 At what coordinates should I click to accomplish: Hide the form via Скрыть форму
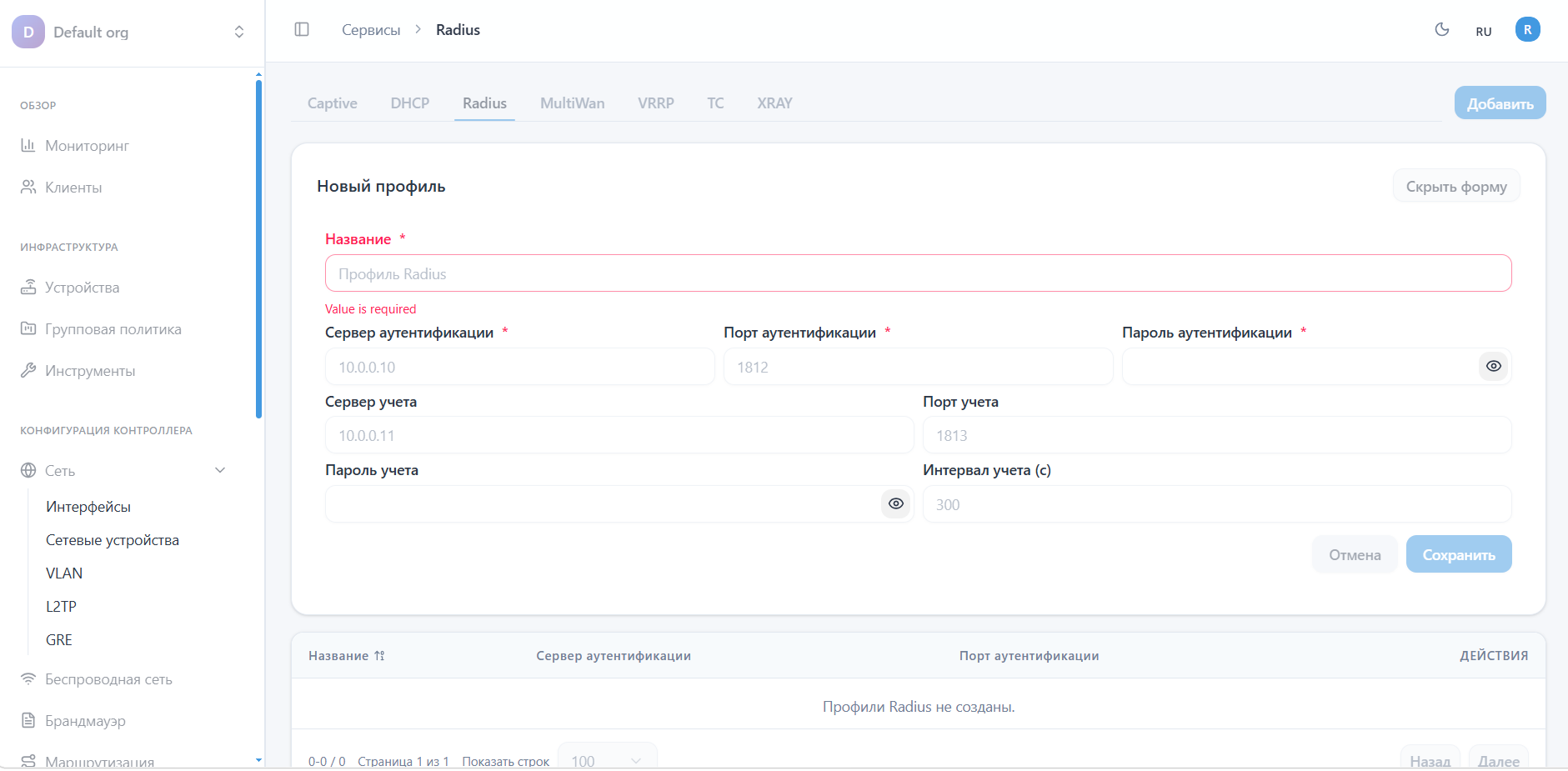click(1455, 185)
